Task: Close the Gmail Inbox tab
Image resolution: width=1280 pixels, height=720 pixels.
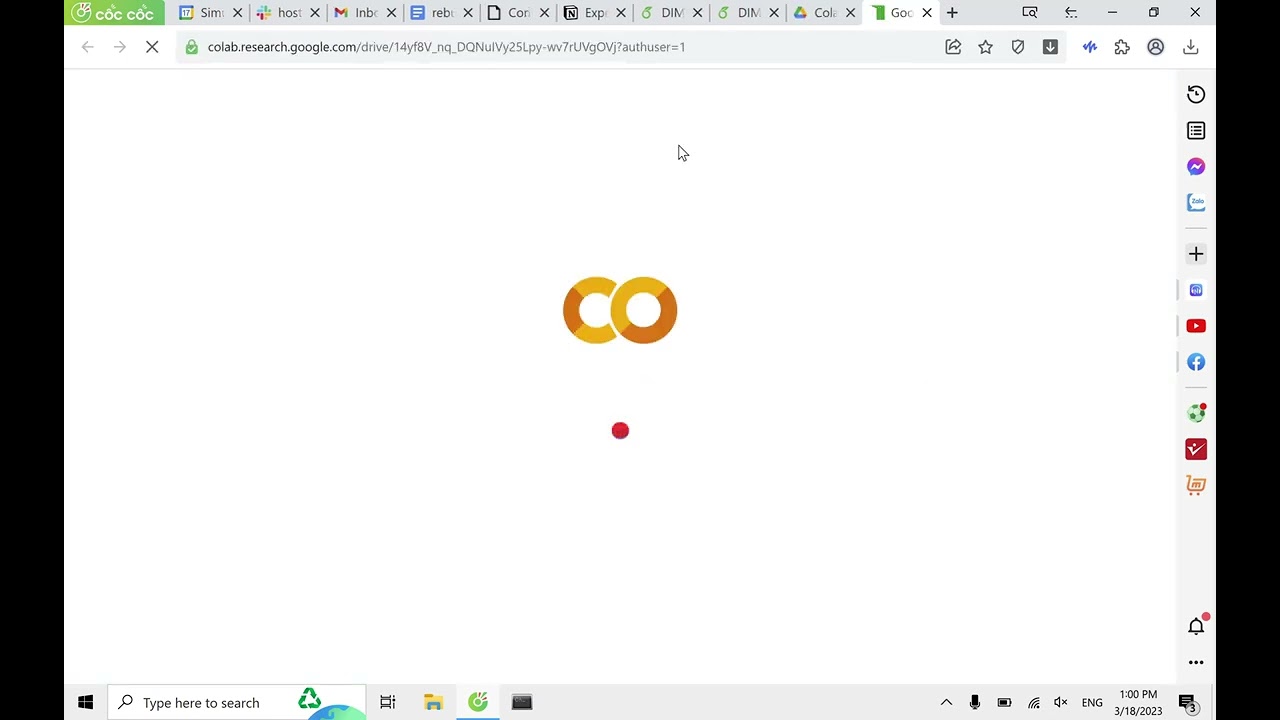Action: (x=391, y=13)
